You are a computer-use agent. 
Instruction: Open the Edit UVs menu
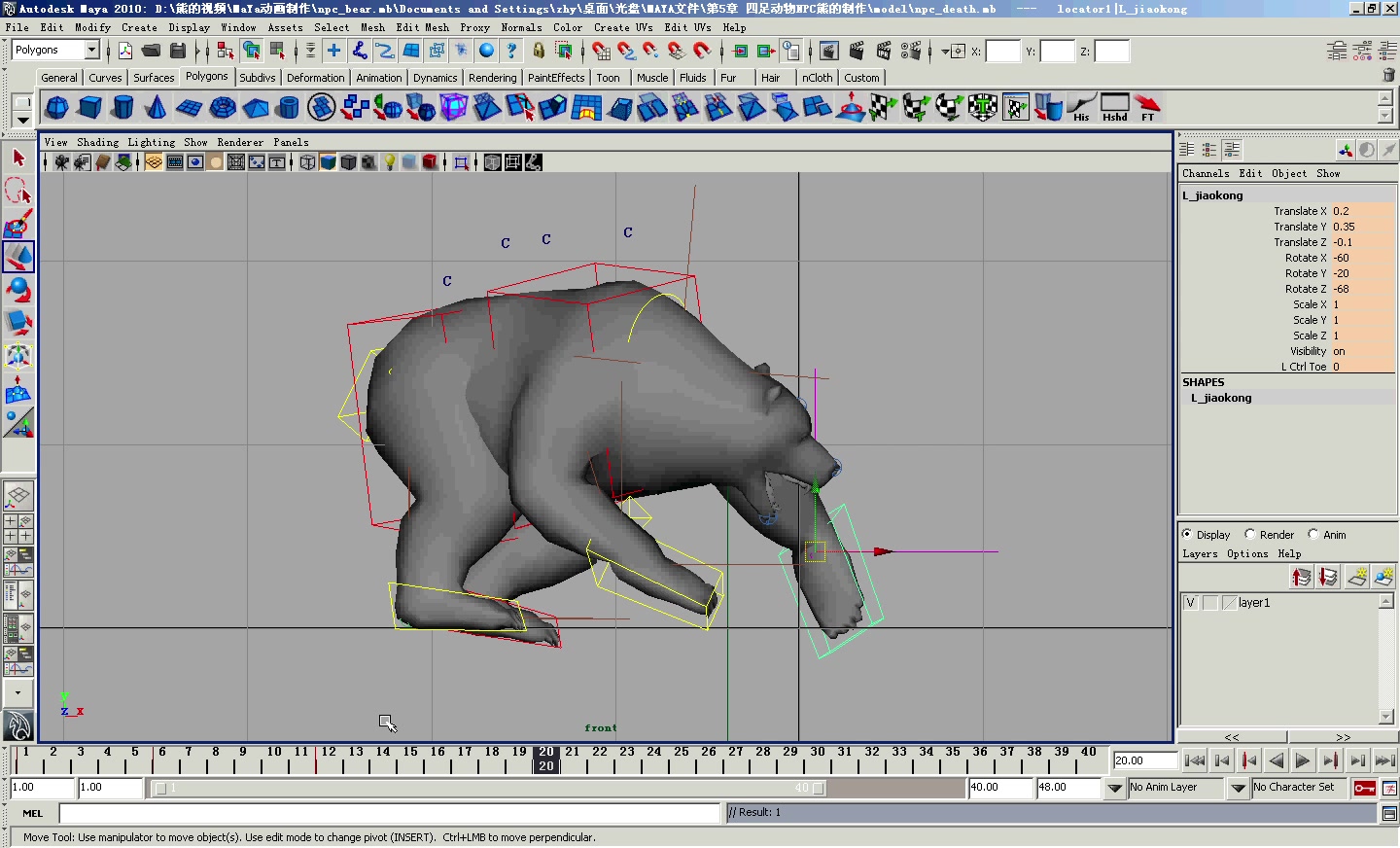pyautogui.click(x=687, y=27)
